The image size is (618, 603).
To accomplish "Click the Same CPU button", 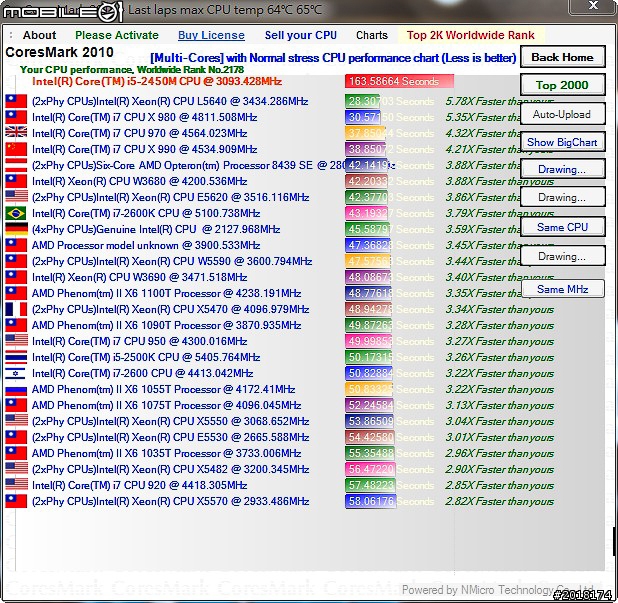I will coord(562,227).
